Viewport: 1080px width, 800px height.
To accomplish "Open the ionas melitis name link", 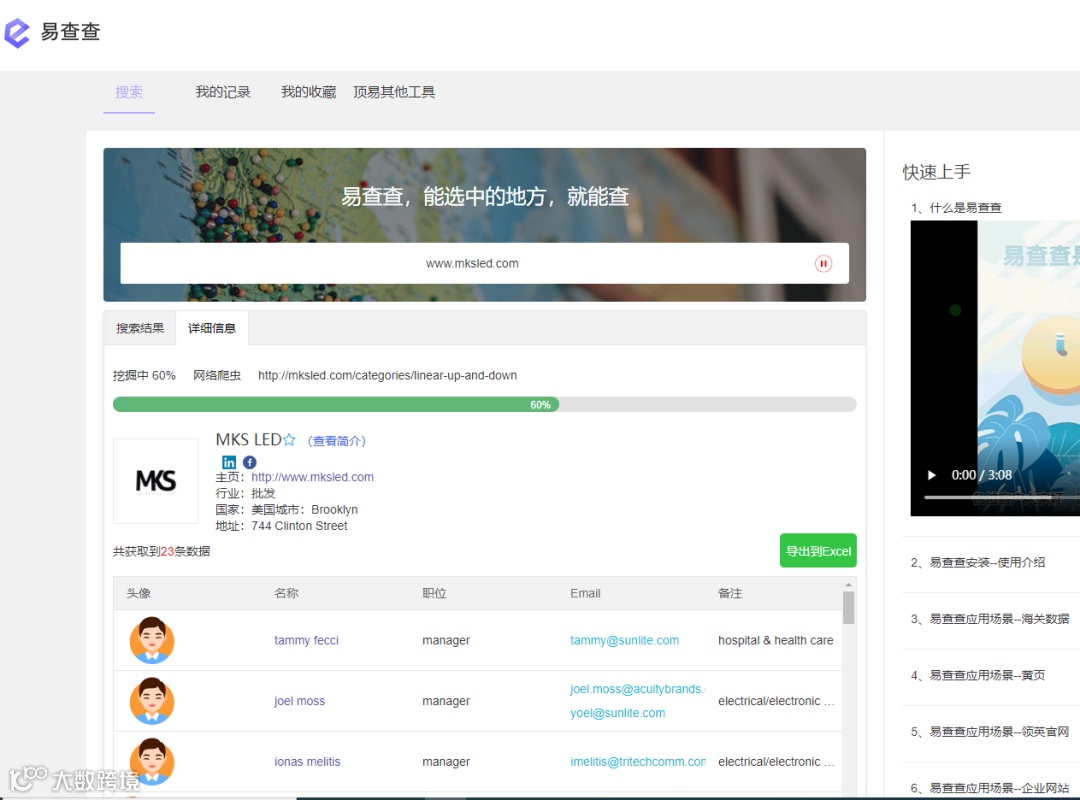I will [307, 761].
